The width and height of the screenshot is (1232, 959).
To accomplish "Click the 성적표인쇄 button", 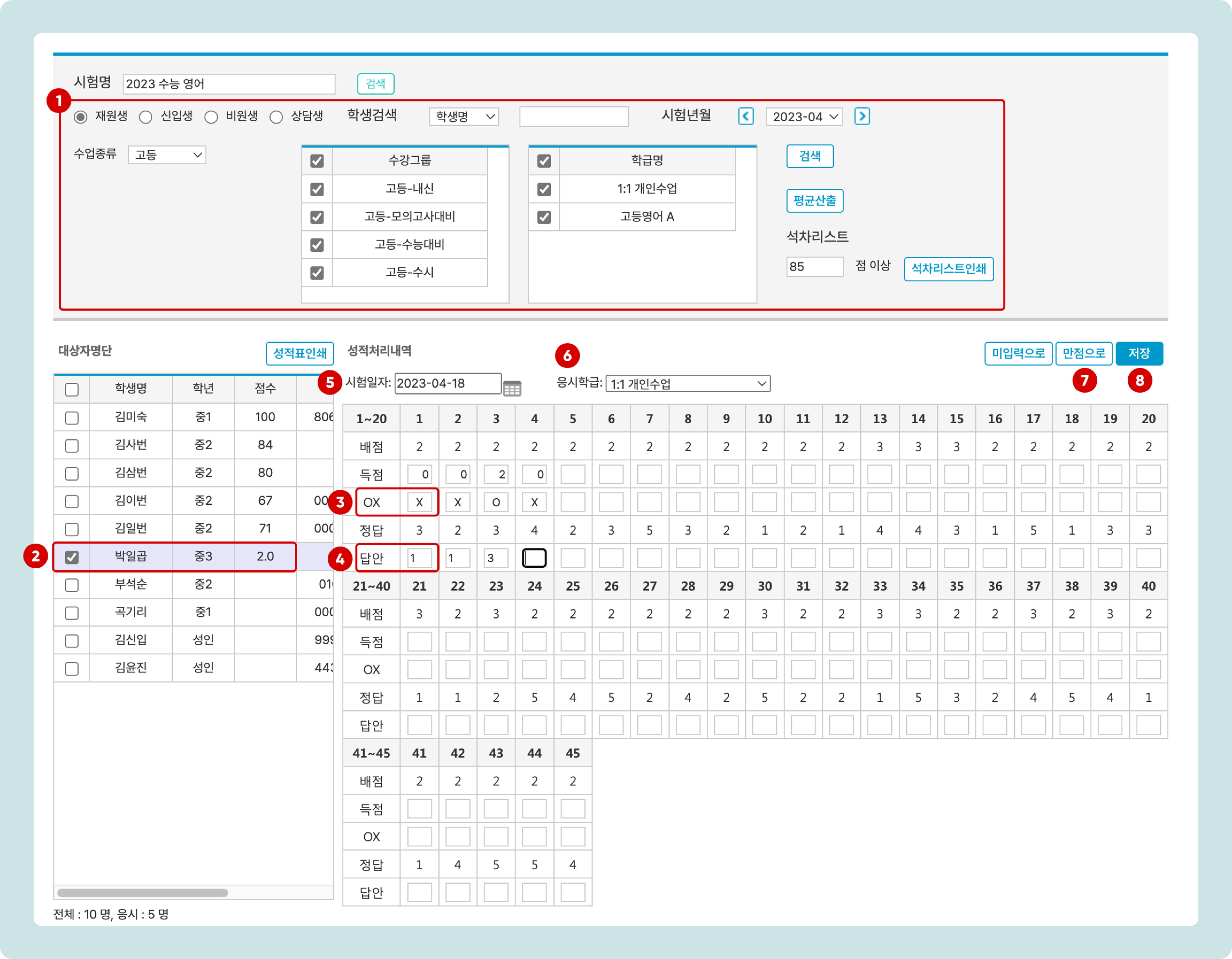I will pyautogui.click(x=299, y=354).
